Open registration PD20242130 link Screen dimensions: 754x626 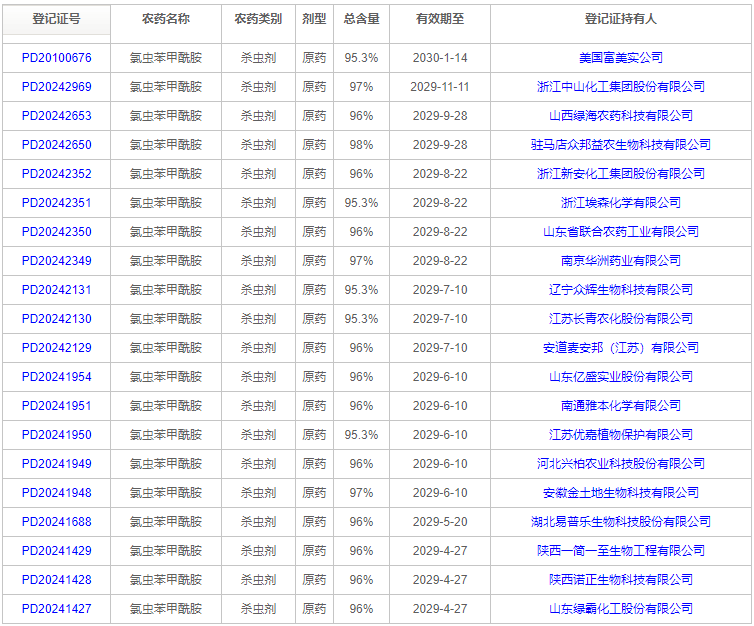pos(57,319)
